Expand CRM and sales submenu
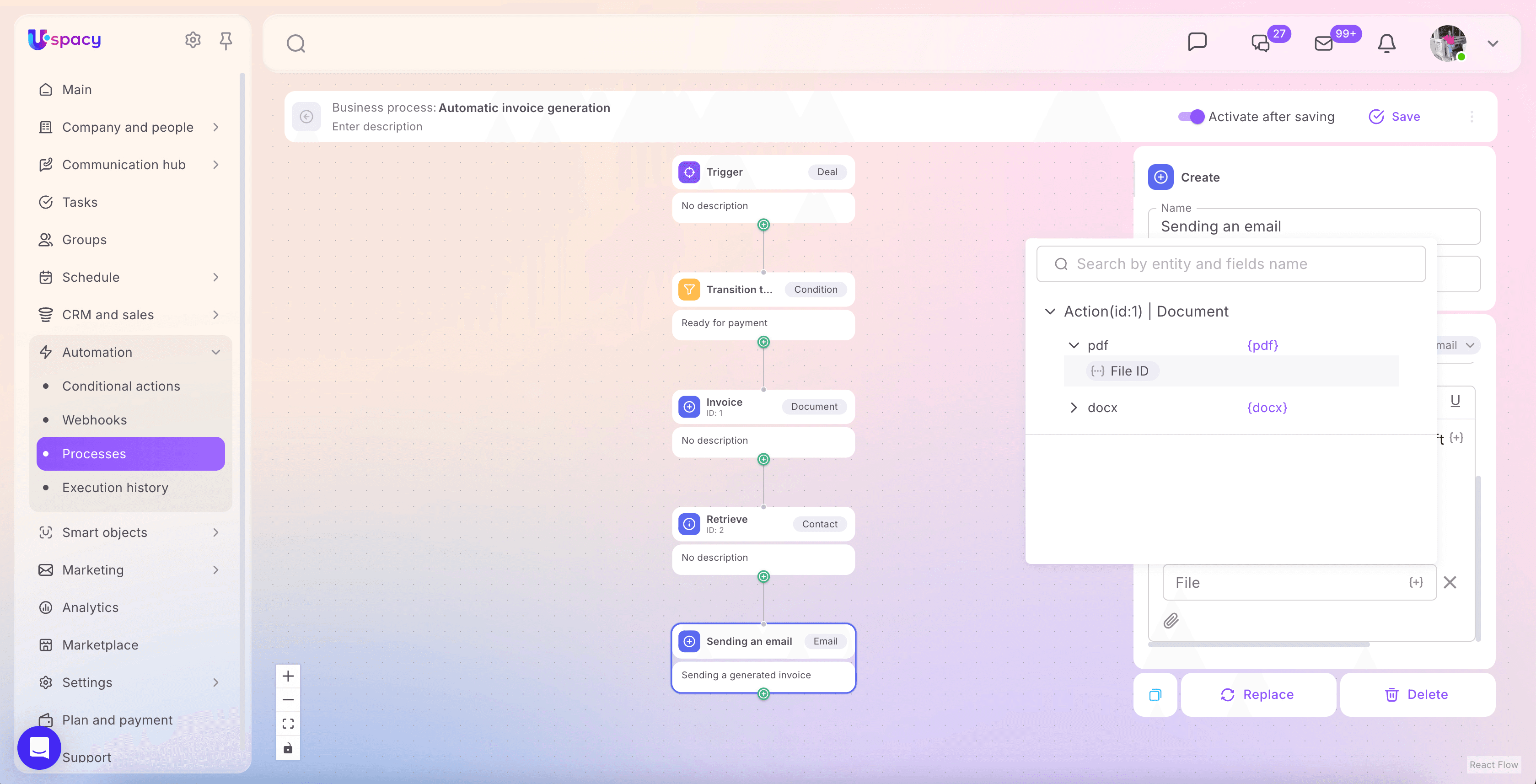Image resolution: width=1536 pixels, height=784 pixels. click(x=216, y=314)
